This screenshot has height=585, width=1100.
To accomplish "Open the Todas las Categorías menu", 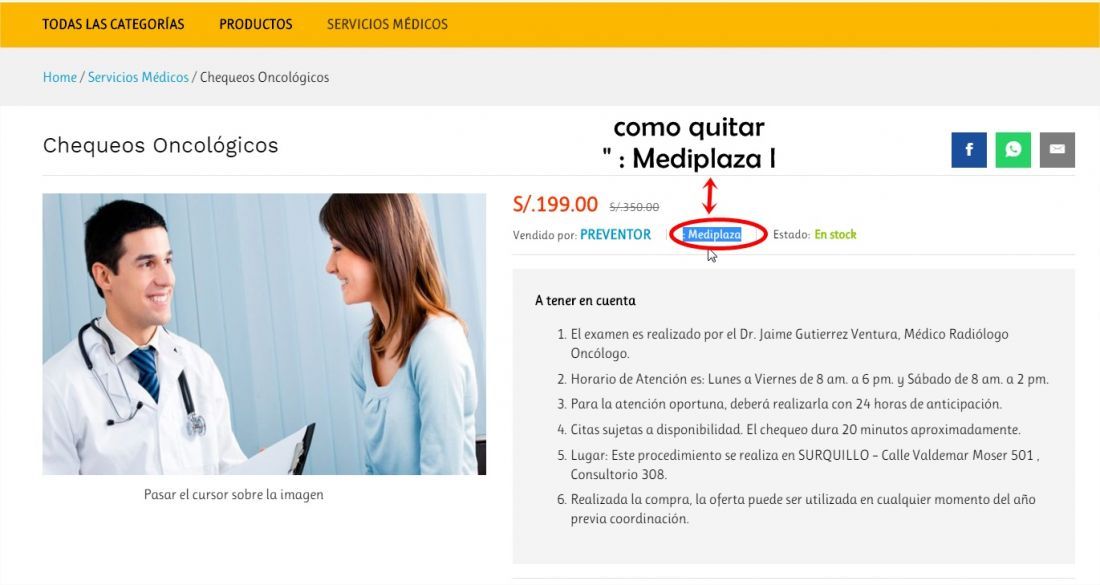I will click(113, 24).
